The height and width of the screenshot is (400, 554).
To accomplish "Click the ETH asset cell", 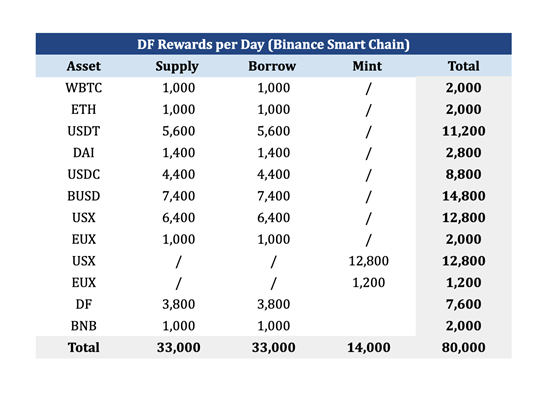I will pyautogui.click(x=84, y=109).
